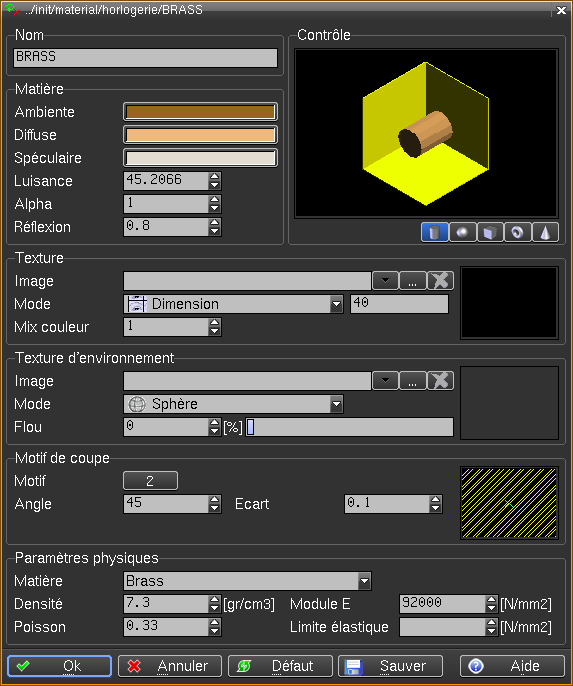The width and height of the screenshot is (573, 686).
Task: Click the Ok button
Action: click(x=59, y=666)
